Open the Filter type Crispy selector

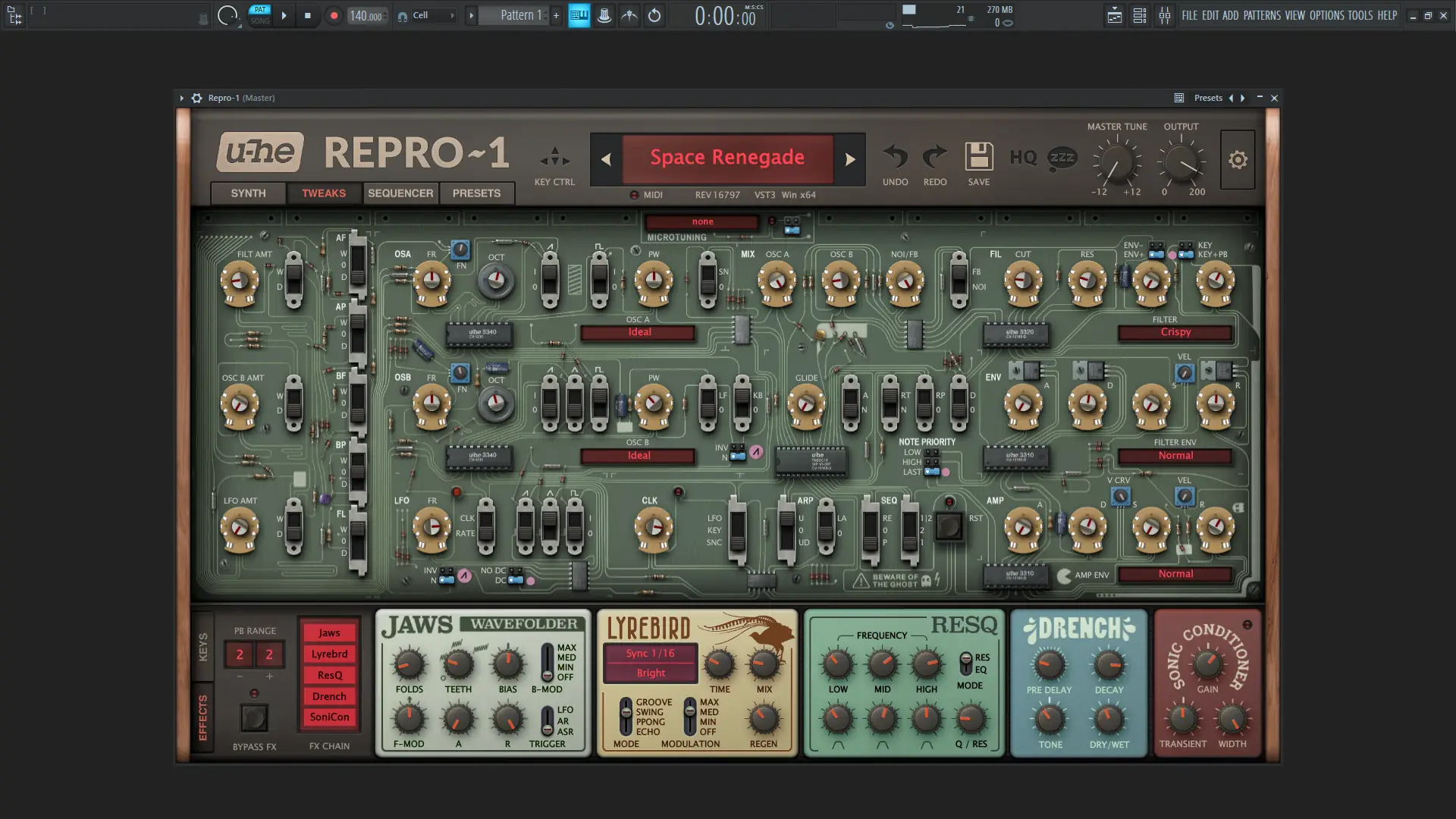coord(1175,332)
